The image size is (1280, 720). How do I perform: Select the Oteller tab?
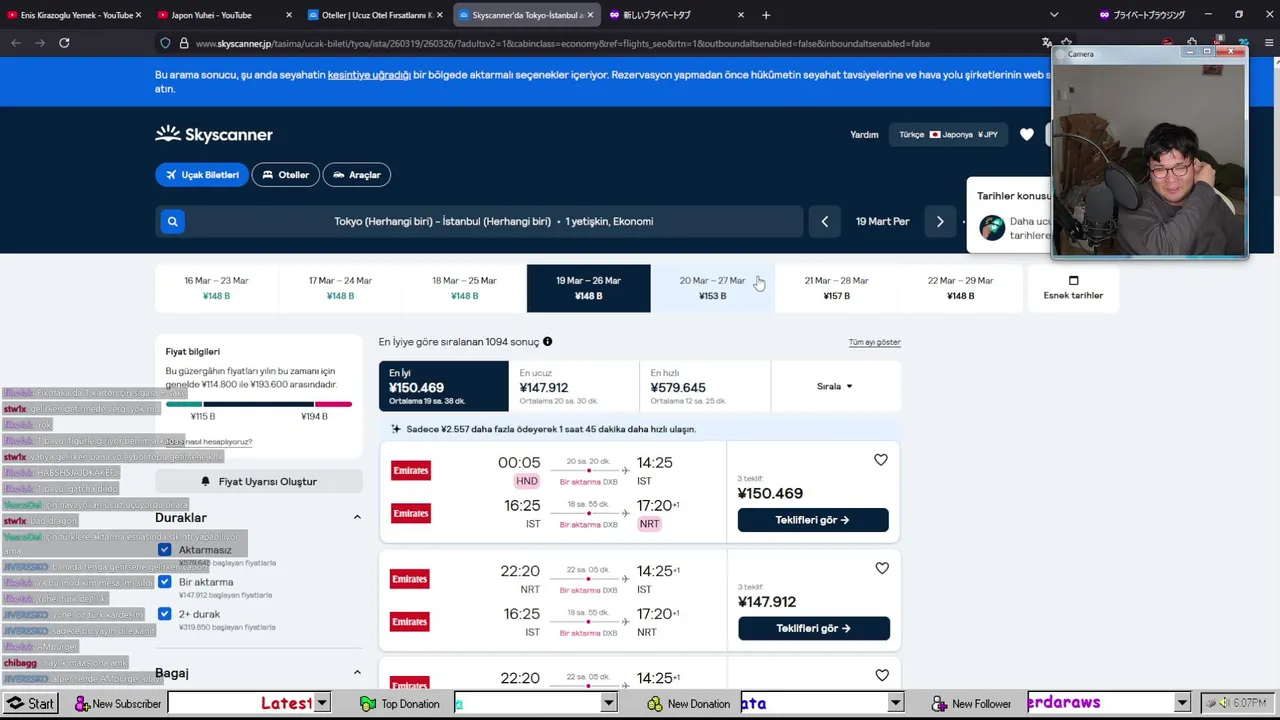(x=285, y=175)
